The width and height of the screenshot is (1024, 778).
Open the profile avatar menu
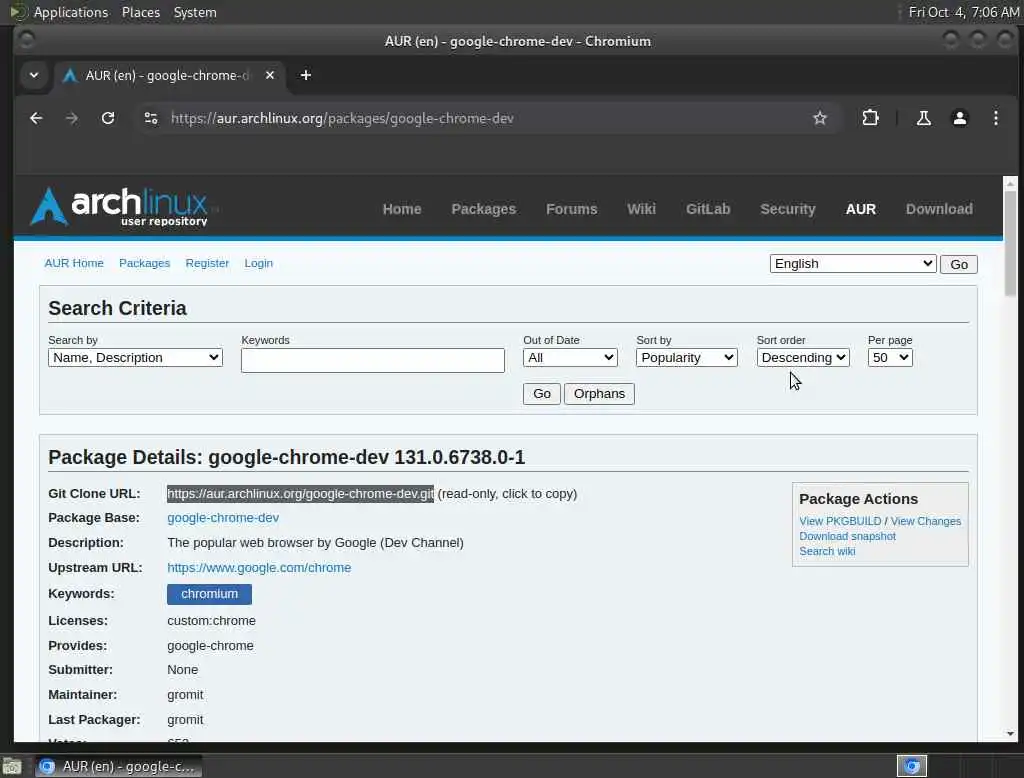(x=959, y=118)
